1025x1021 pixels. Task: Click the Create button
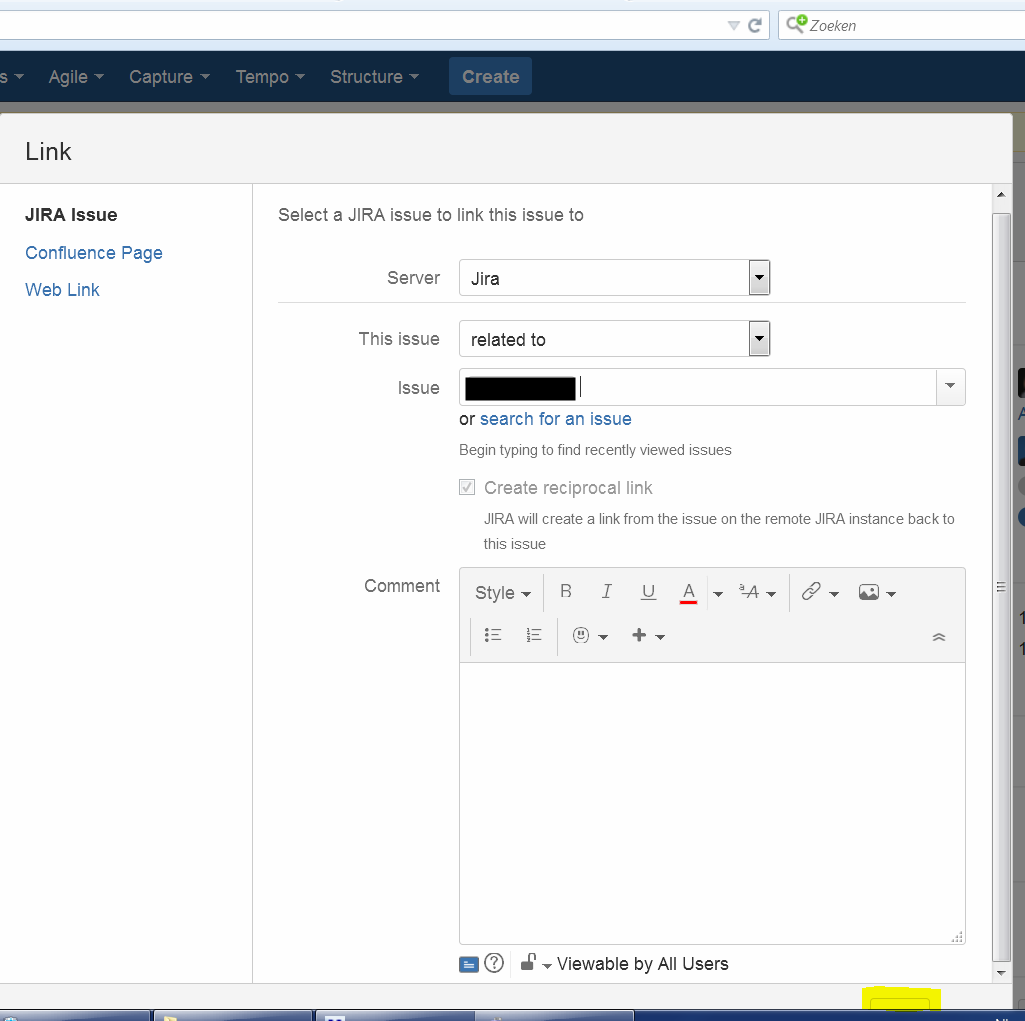[x=490, y=76]
